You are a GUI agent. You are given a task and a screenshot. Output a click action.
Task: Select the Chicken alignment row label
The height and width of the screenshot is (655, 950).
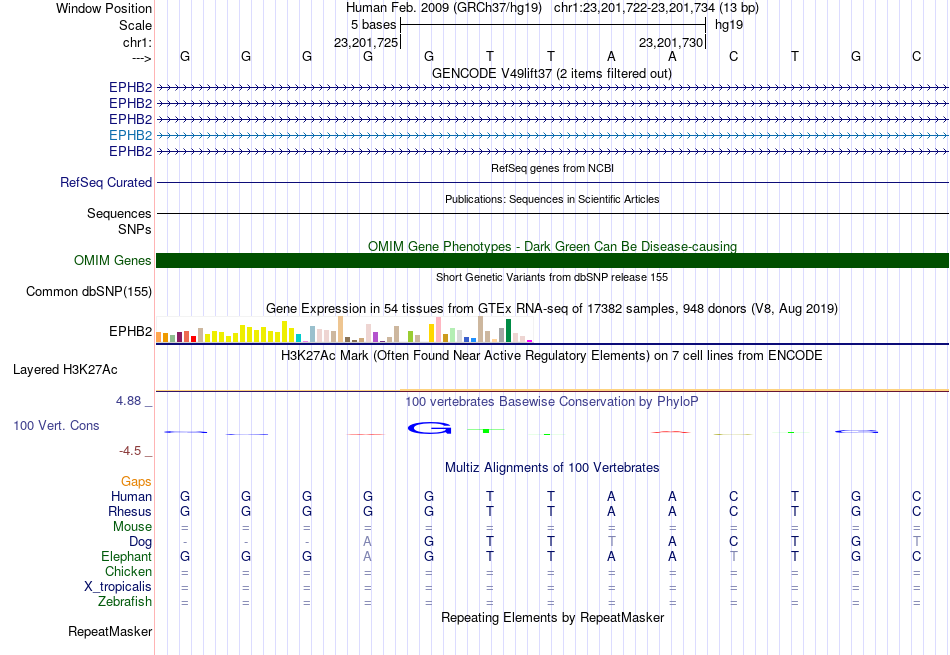(128, 571)
